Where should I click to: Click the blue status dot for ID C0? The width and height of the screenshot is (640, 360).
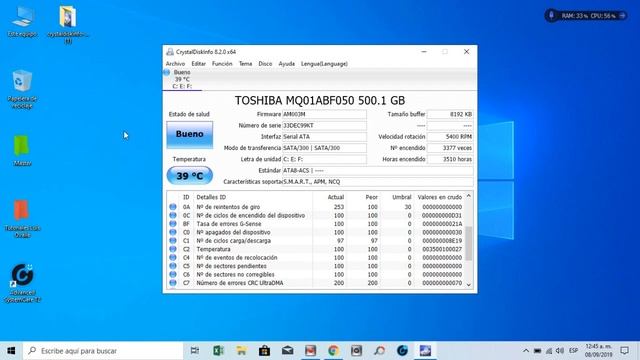(173, 232)
